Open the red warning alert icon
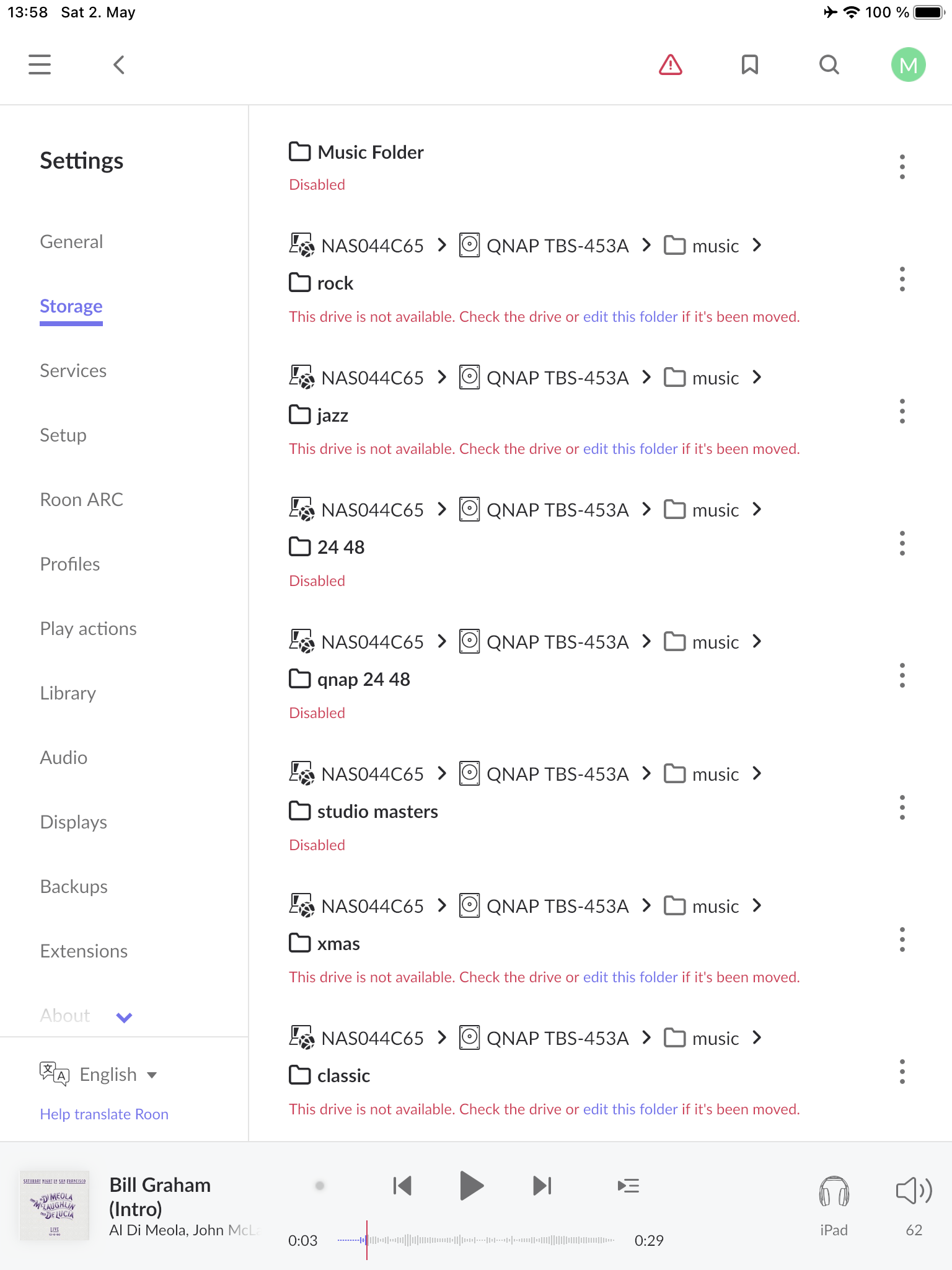The image size is (952, 1270). (x=671, y=64)
